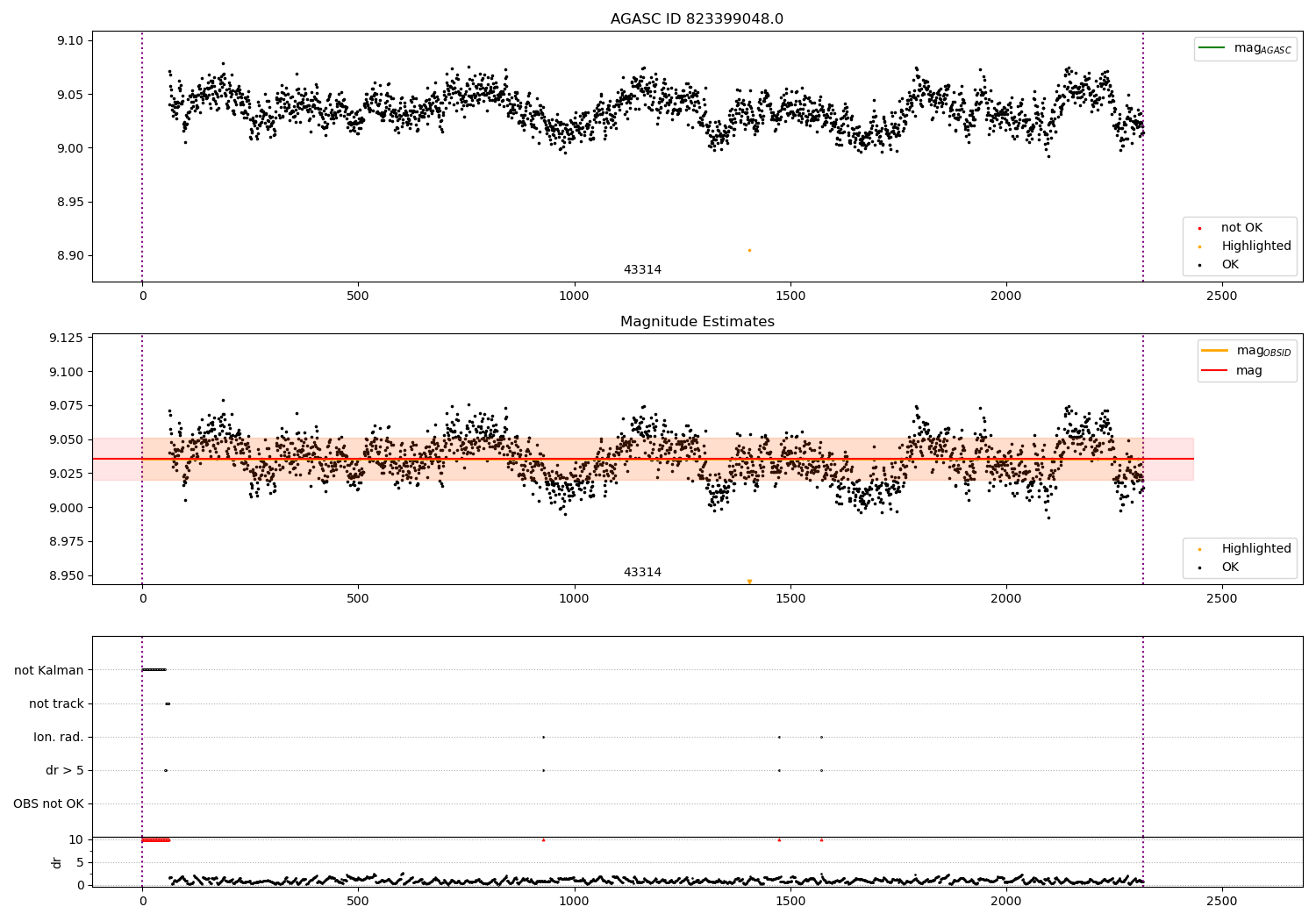This screenshot has height=921, width=1316.
Task: Click the 'AGASC ID 823399048.0' plot title
Action: point(697,19)
